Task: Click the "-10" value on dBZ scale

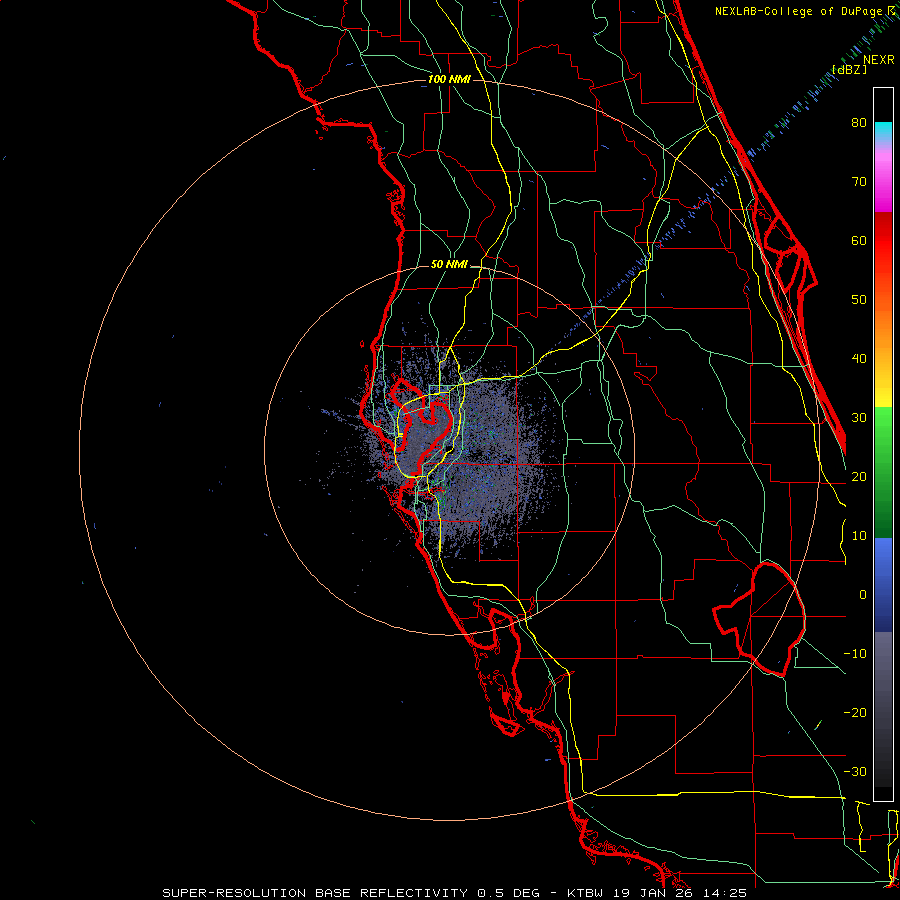Action: 855,654
